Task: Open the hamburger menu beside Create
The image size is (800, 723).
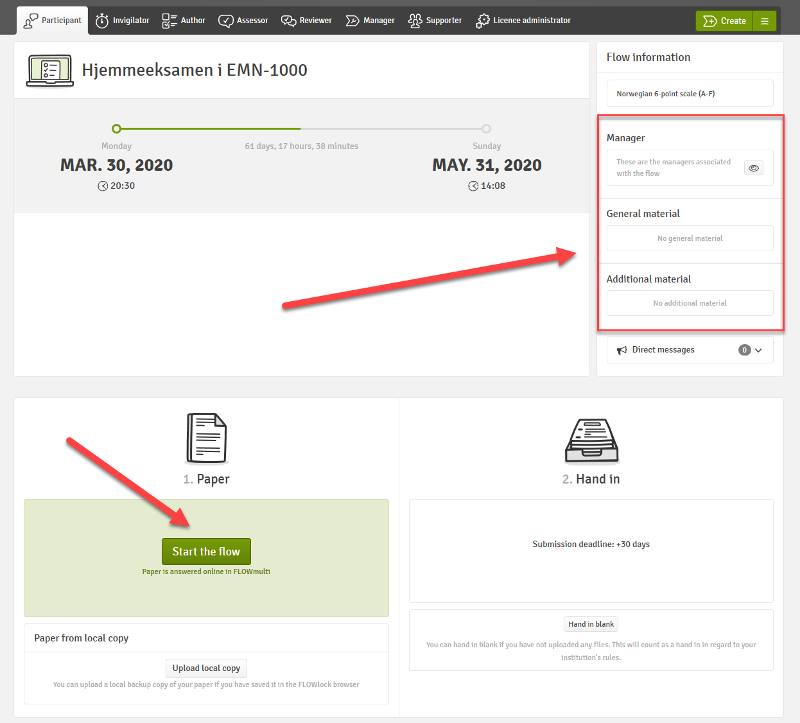Action: (x=765, y=20)
